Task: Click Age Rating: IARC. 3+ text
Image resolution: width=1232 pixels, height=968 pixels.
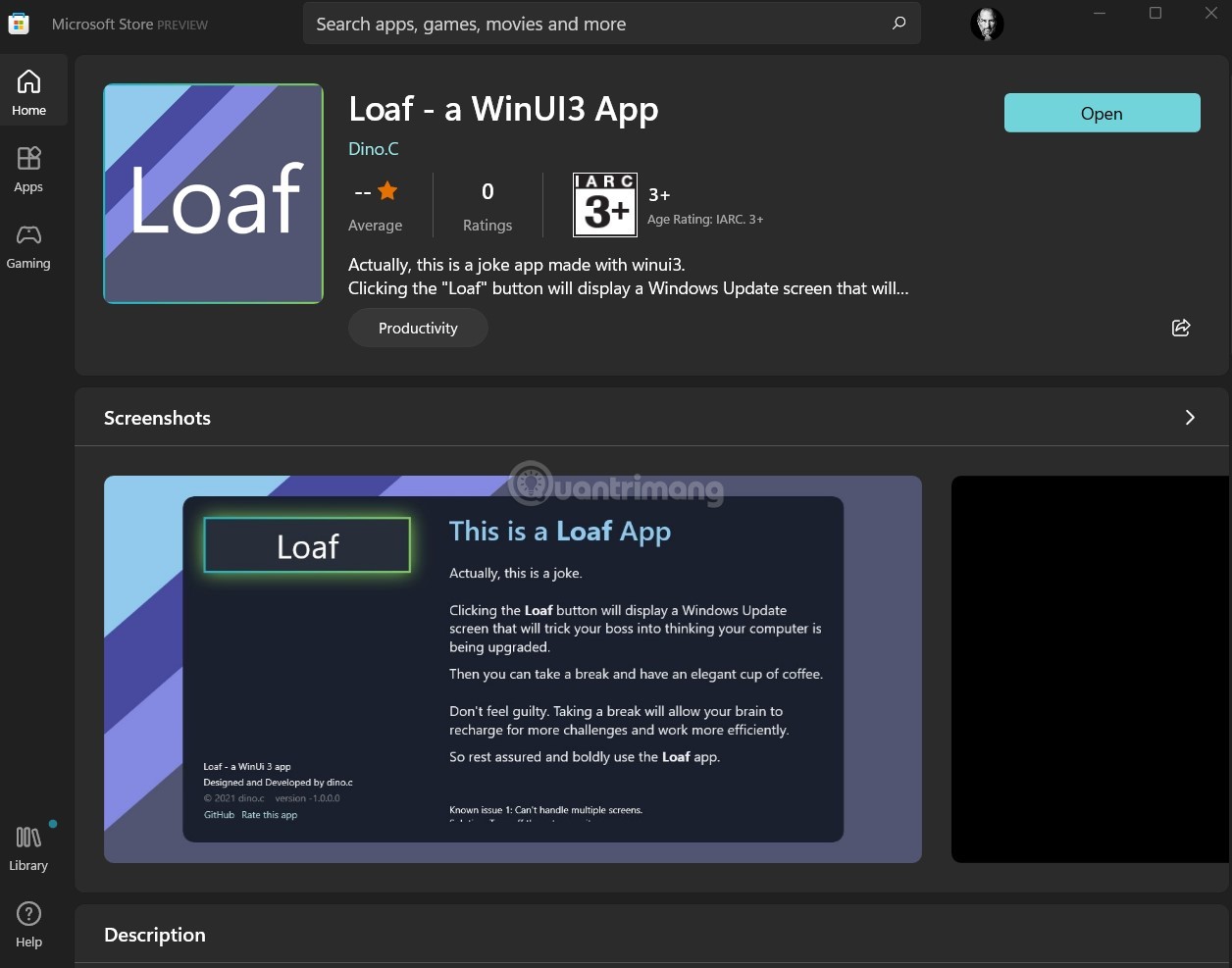Action: tap(705, 220)
